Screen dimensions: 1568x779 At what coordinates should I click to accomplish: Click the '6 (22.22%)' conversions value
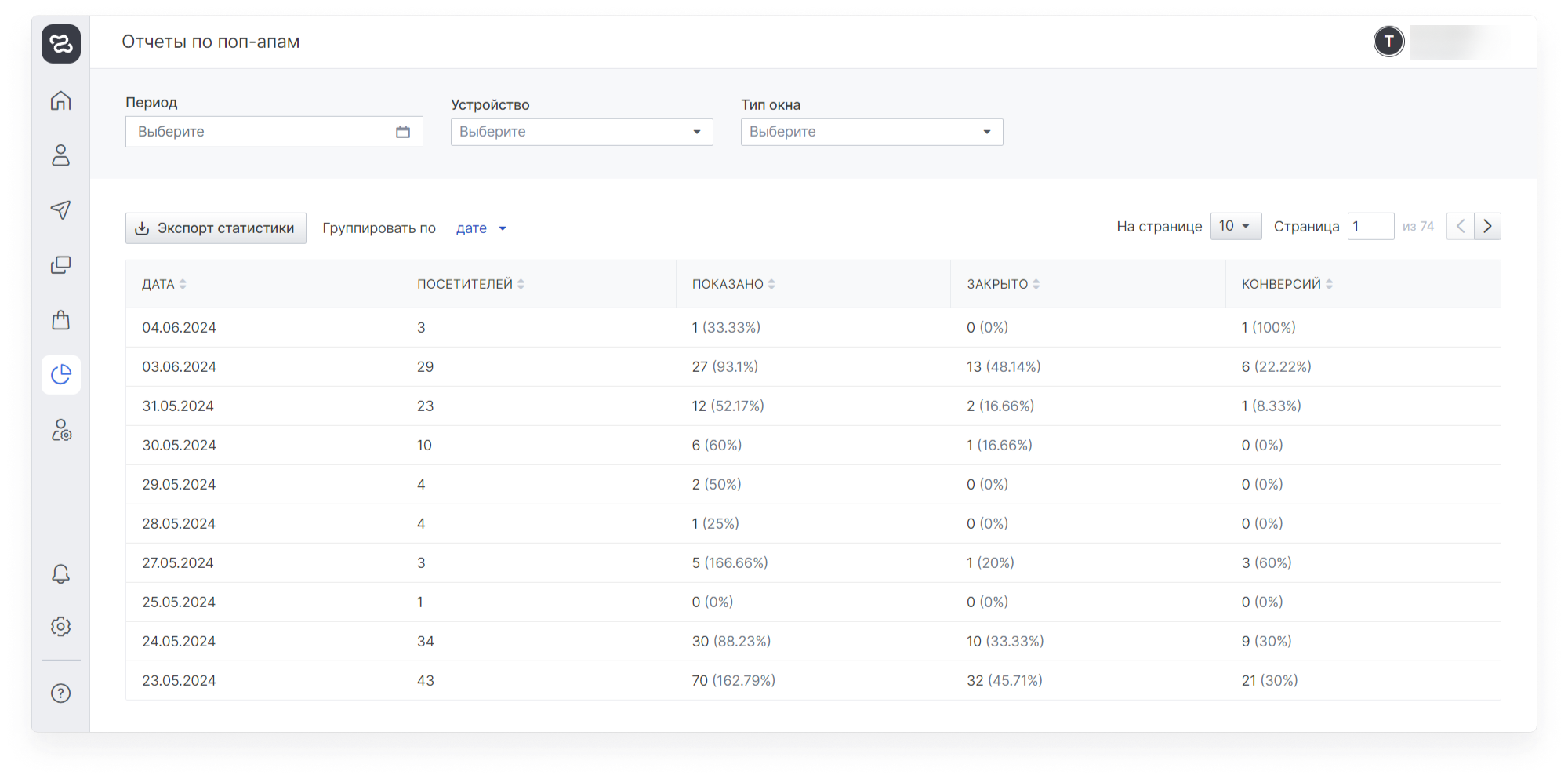(x=1276, y=366)
